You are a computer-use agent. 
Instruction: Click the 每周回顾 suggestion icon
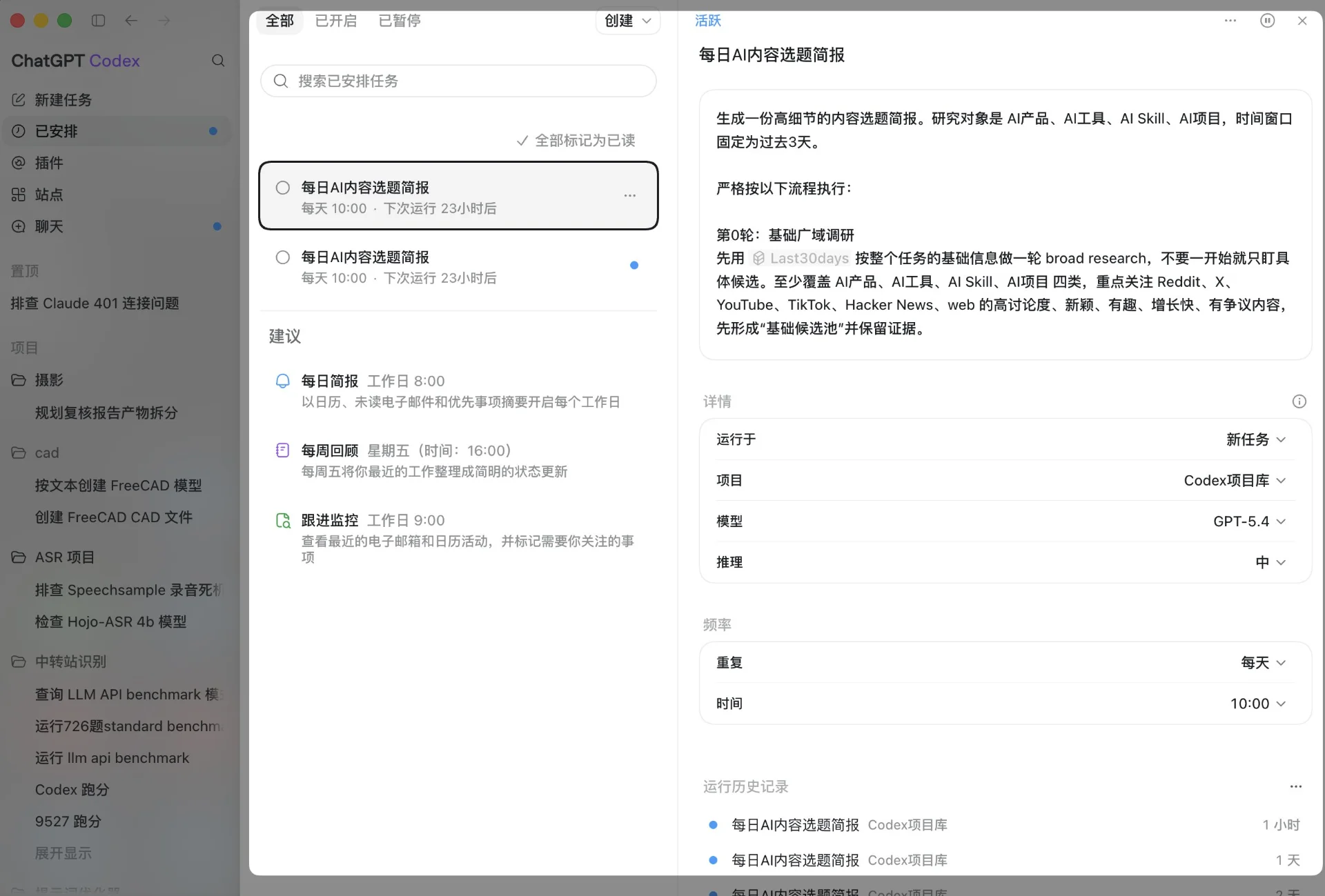coord(283,450)
